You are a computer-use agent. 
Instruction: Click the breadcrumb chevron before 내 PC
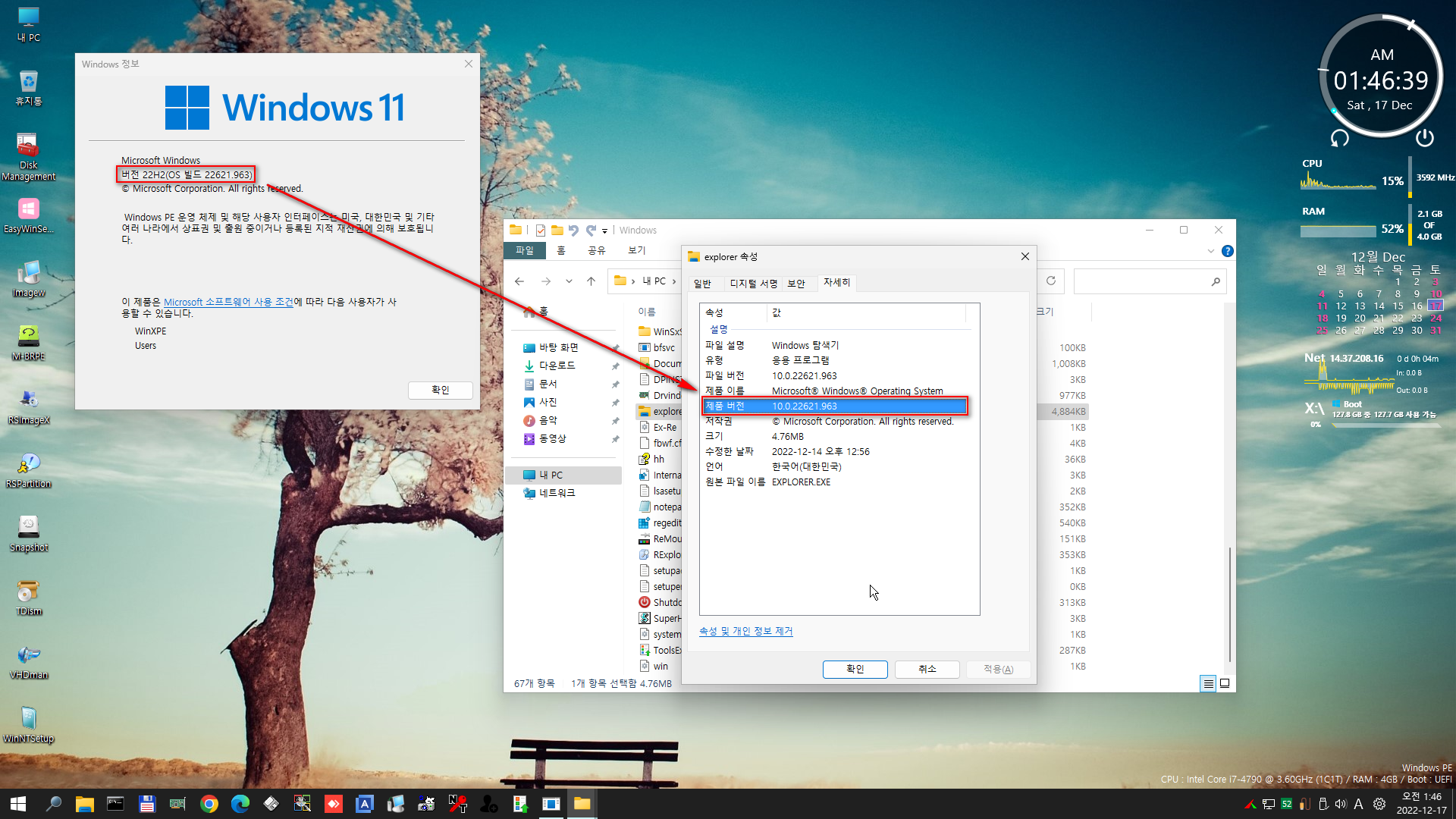pyautogui.click(x=633, y=281)
